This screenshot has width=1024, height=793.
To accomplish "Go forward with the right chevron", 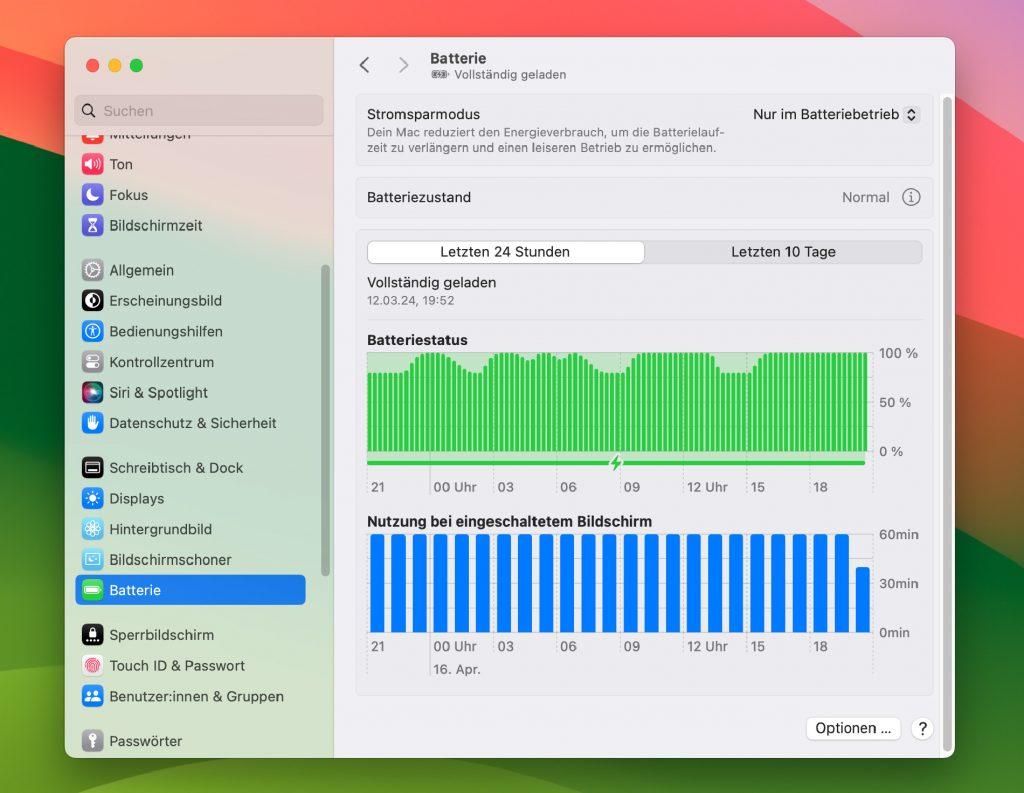I will click(404, 65).
